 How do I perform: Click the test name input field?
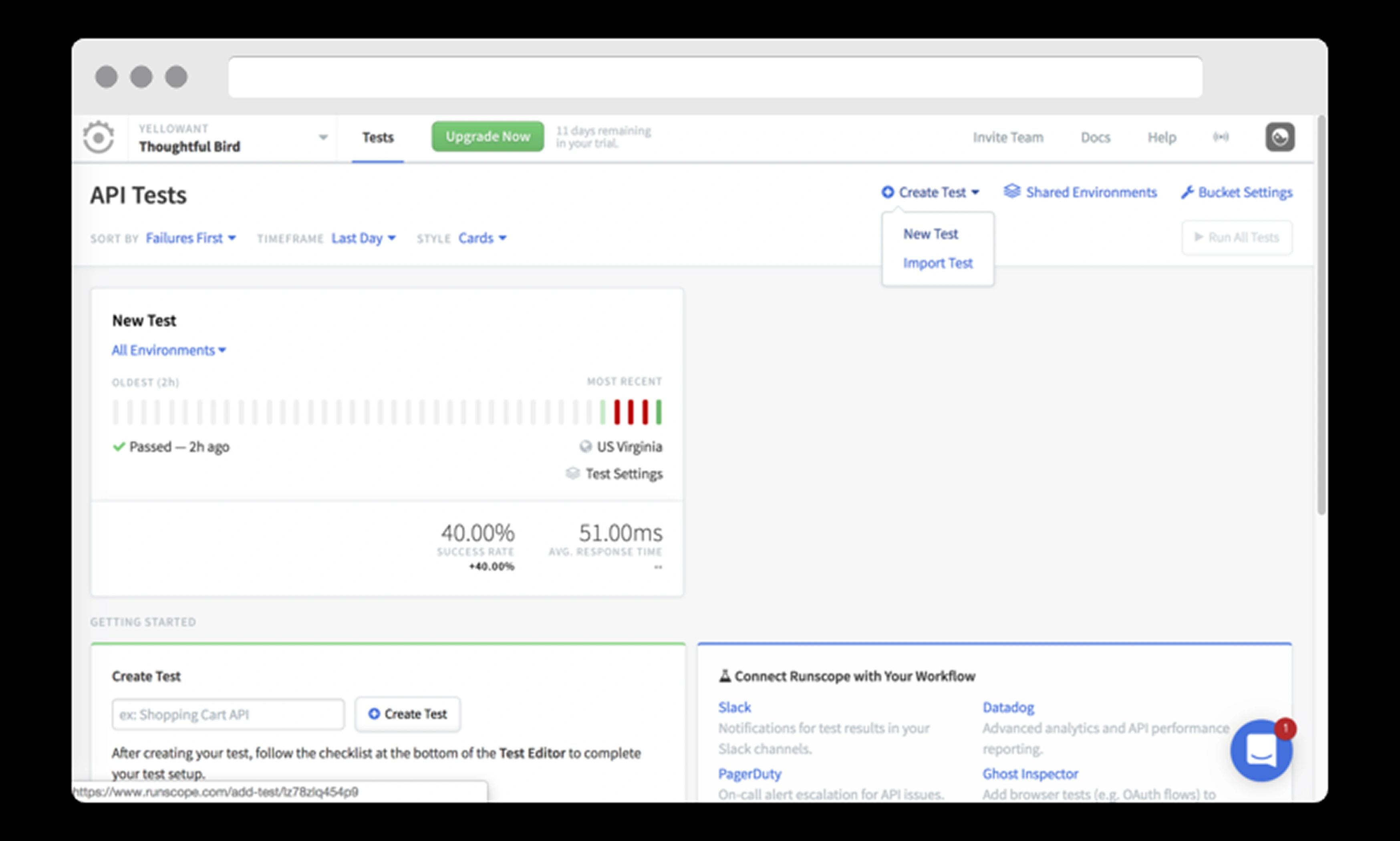coord(228,714)
